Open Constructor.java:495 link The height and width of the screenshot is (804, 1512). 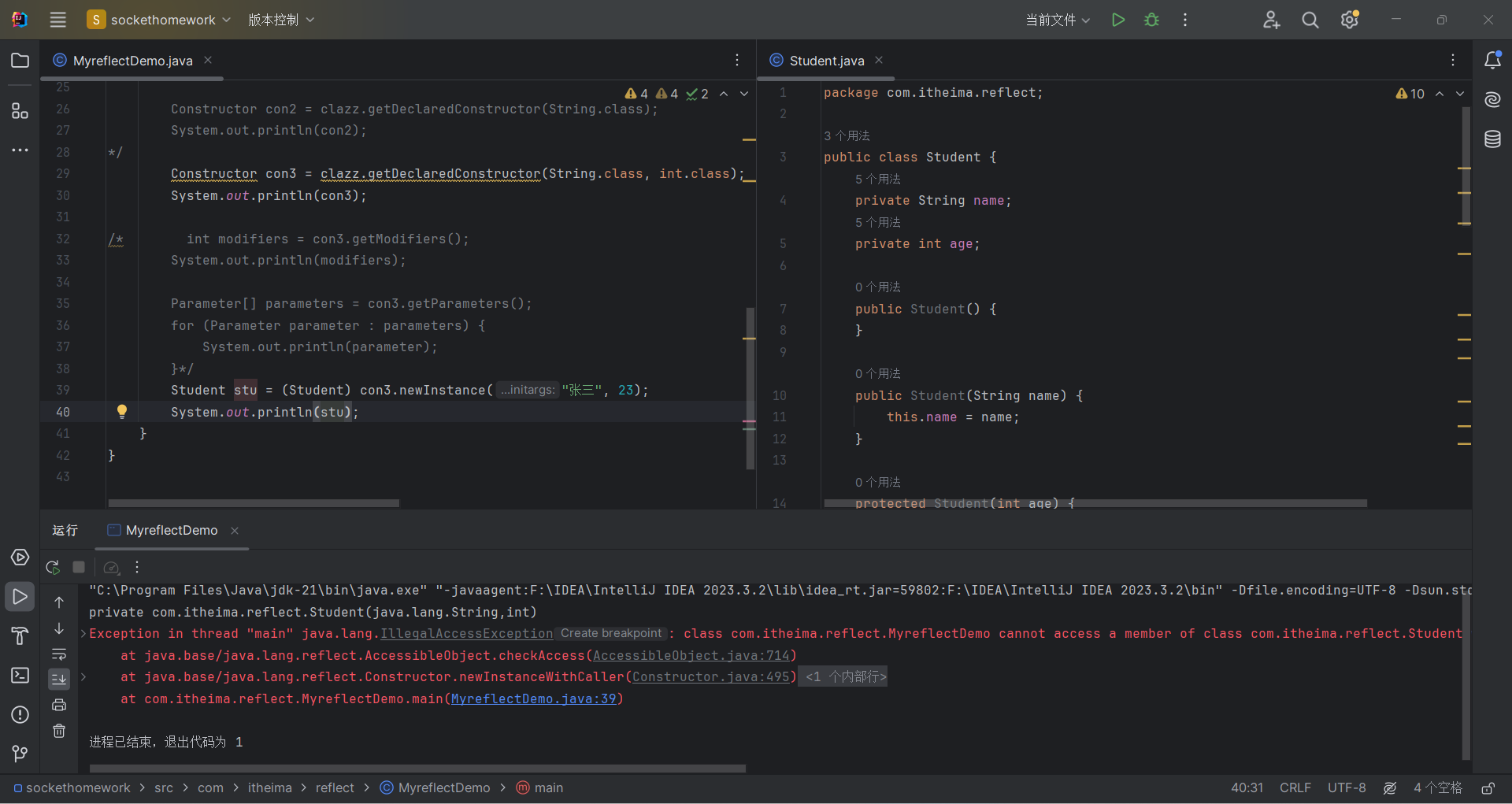711,676
